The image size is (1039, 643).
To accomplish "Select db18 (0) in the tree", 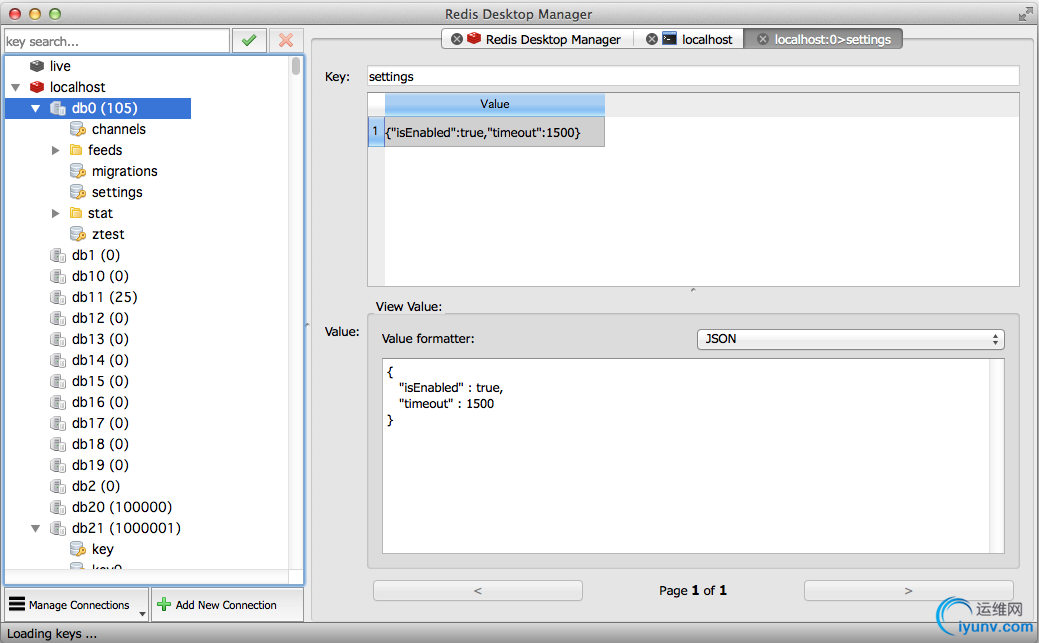I will point(100,444).
